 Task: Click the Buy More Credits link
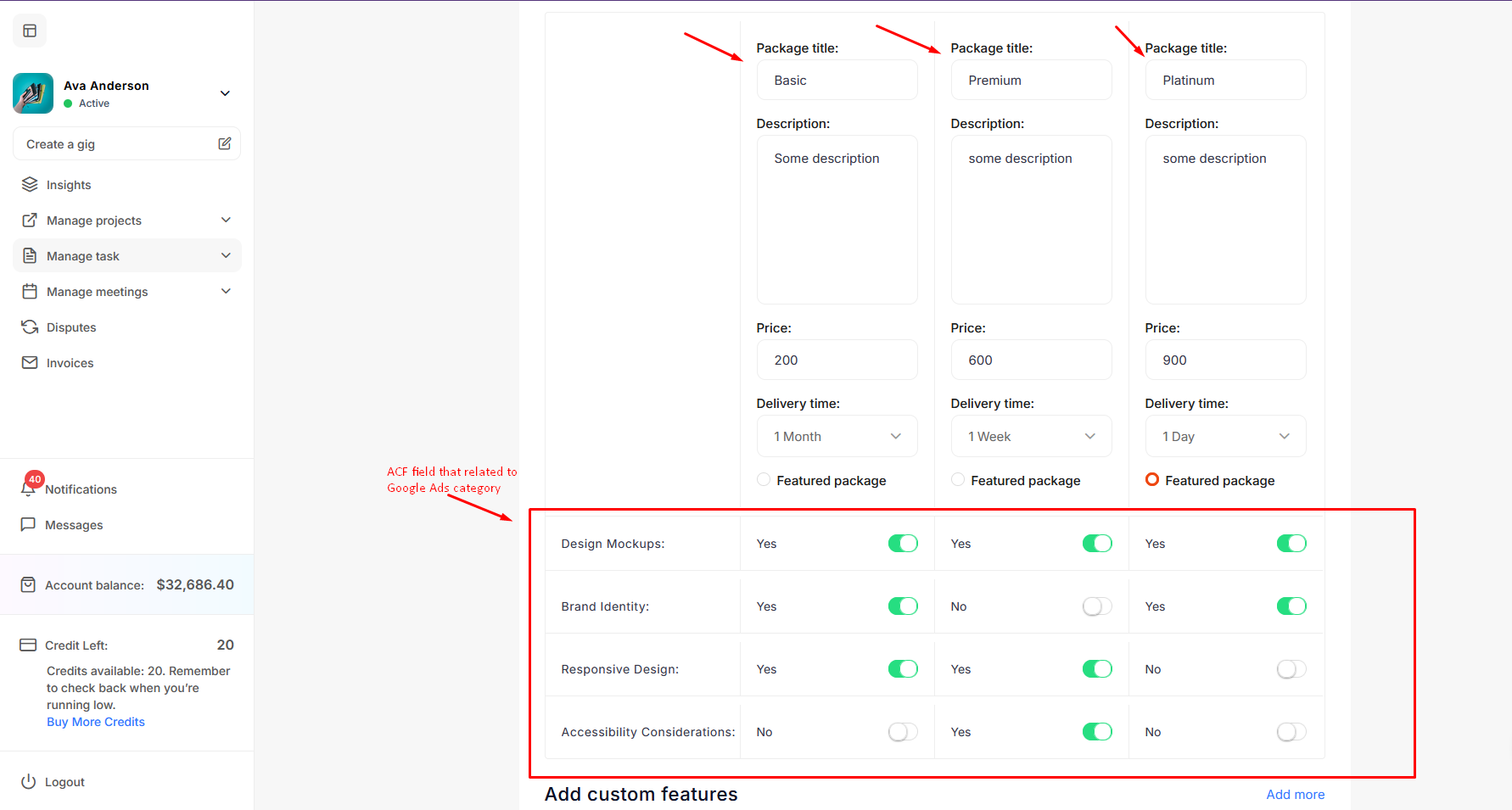(96, 722)
